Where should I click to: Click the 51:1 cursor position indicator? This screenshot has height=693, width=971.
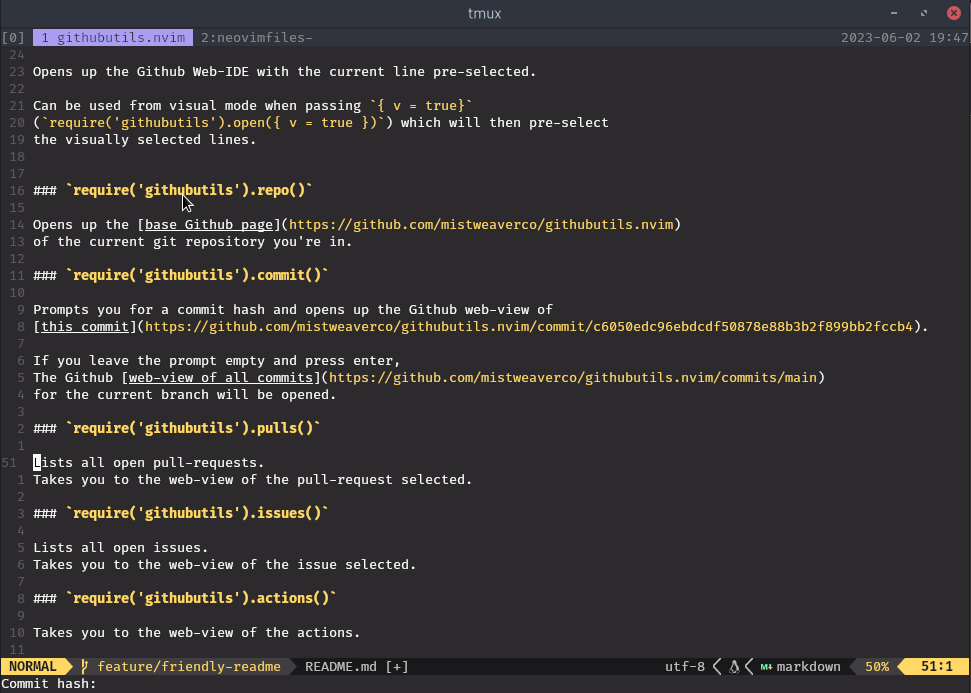pos(936,666)
